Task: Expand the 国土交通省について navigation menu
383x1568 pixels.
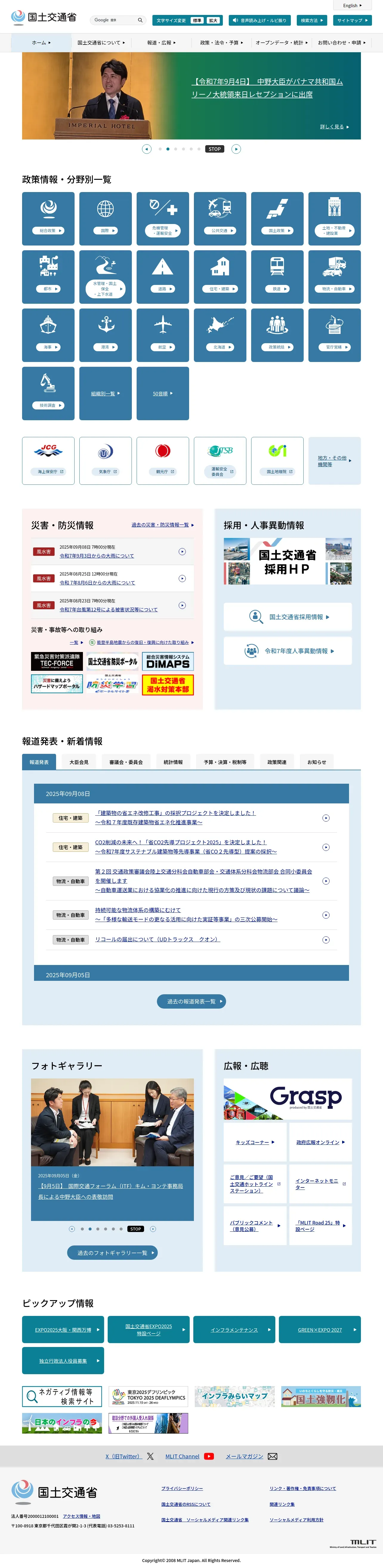Action: pos(101,43)
